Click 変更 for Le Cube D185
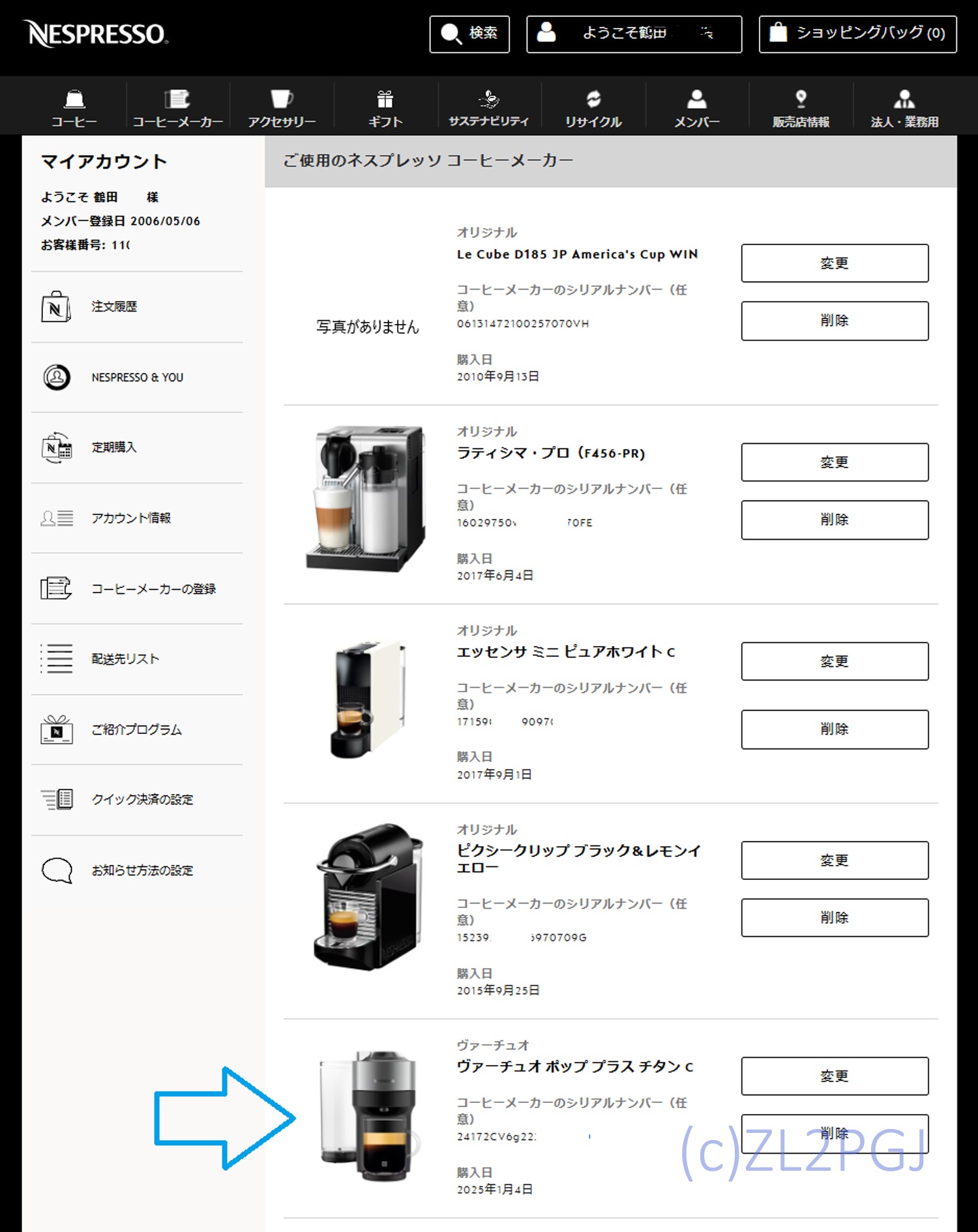 point(835,263)
